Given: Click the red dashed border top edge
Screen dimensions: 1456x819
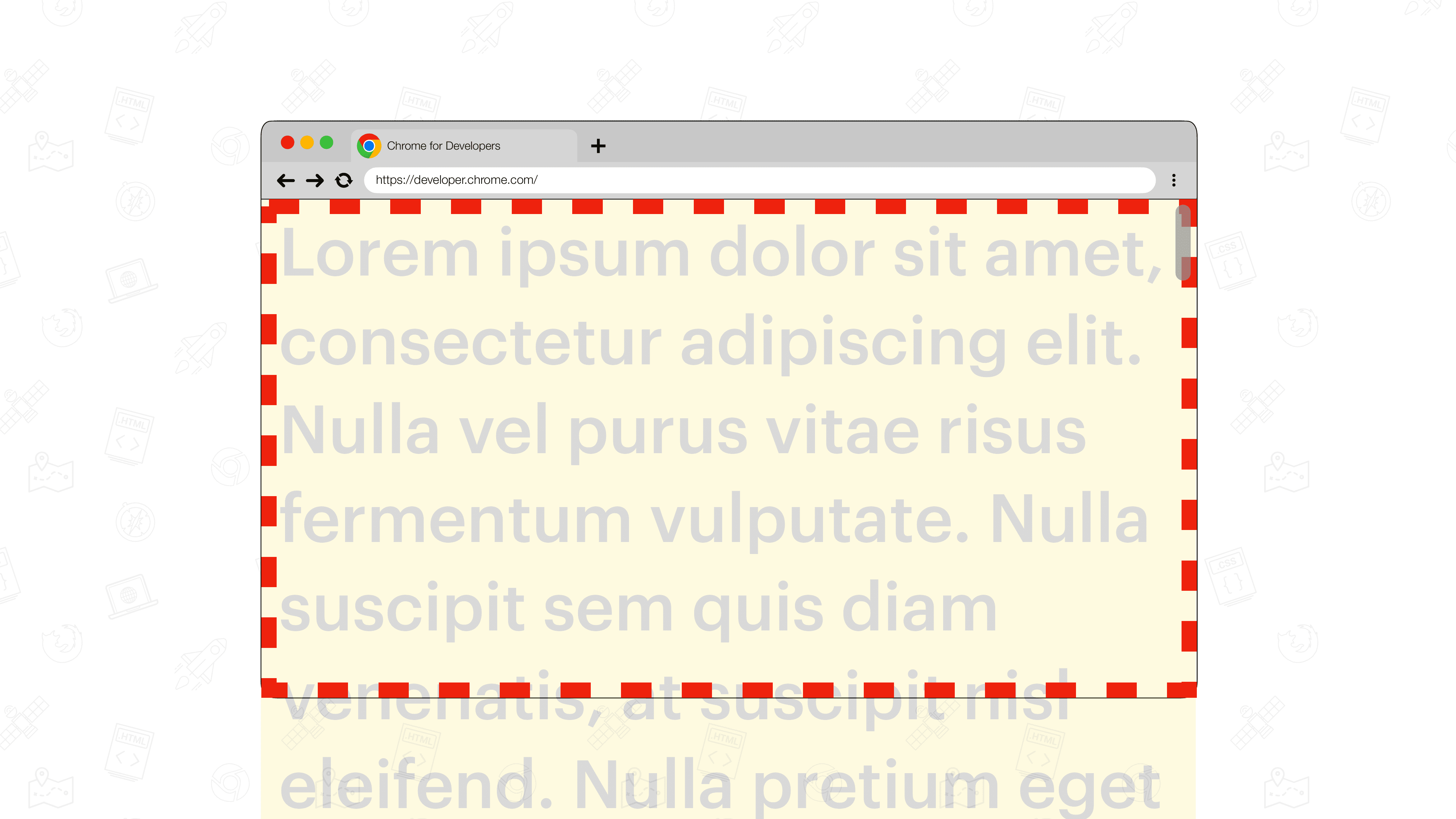Looking at the screenshot, I should coord(728,205).
